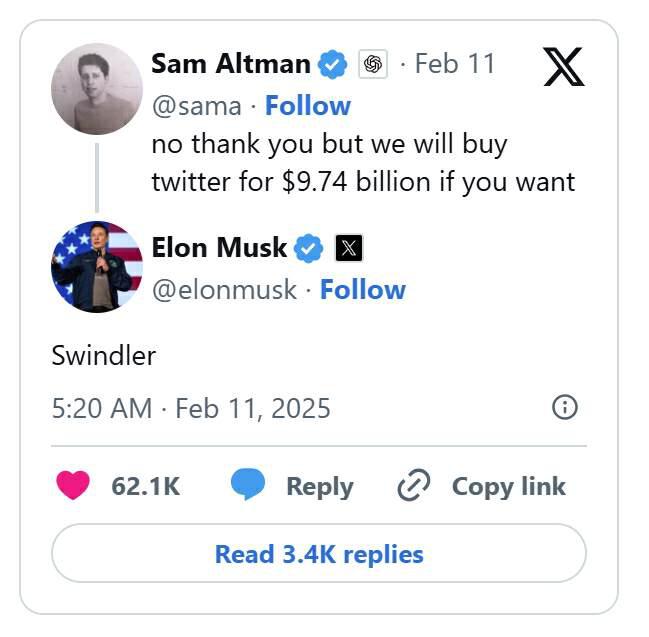Click the Elon Musk display name

[219, 247]
